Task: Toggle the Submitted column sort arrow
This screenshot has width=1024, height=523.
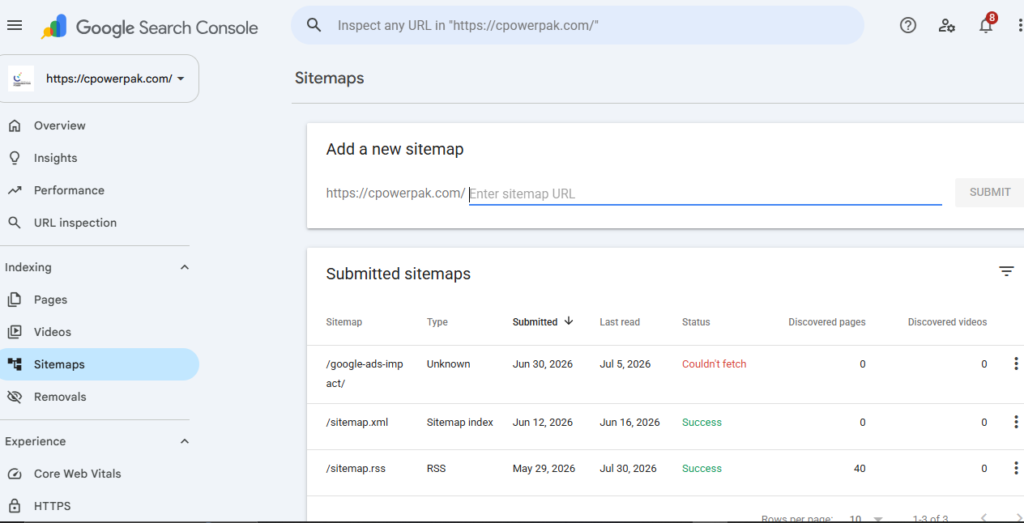Action: coord(568,321)
